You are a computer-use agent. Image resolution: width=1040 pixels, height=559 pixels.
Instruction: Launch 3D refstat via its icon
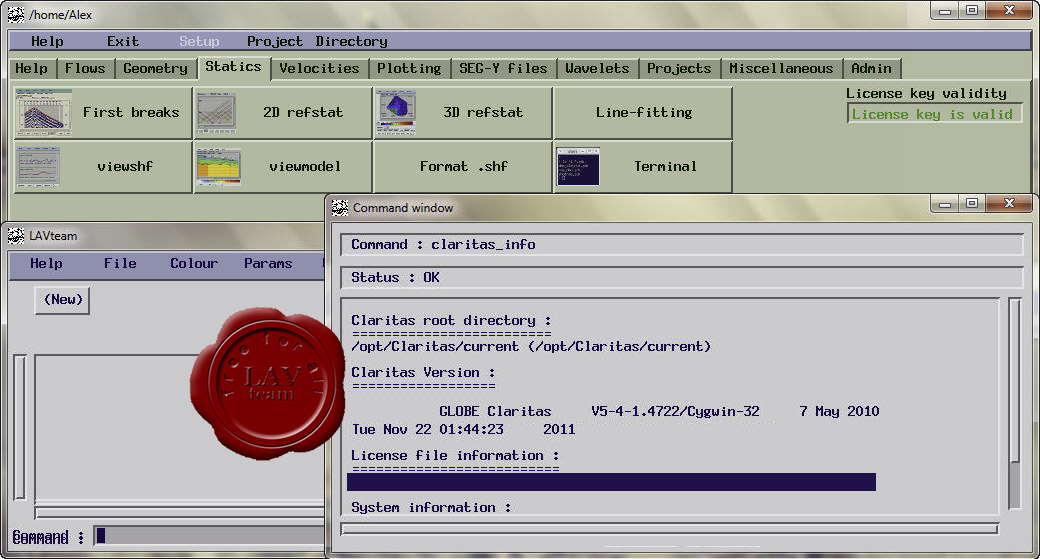coord(396,113)
